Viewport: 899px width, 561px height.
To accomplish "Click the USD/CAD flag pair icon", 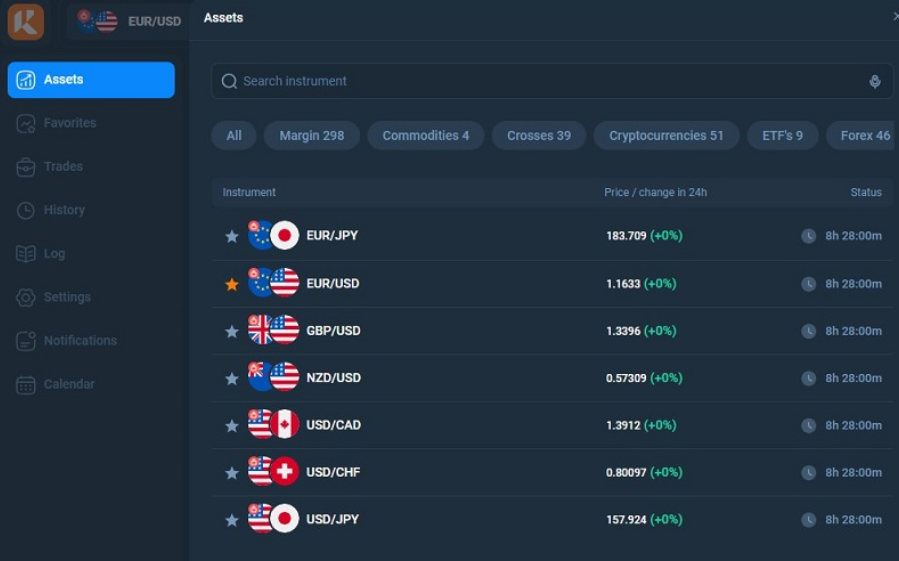I will 273,423.
